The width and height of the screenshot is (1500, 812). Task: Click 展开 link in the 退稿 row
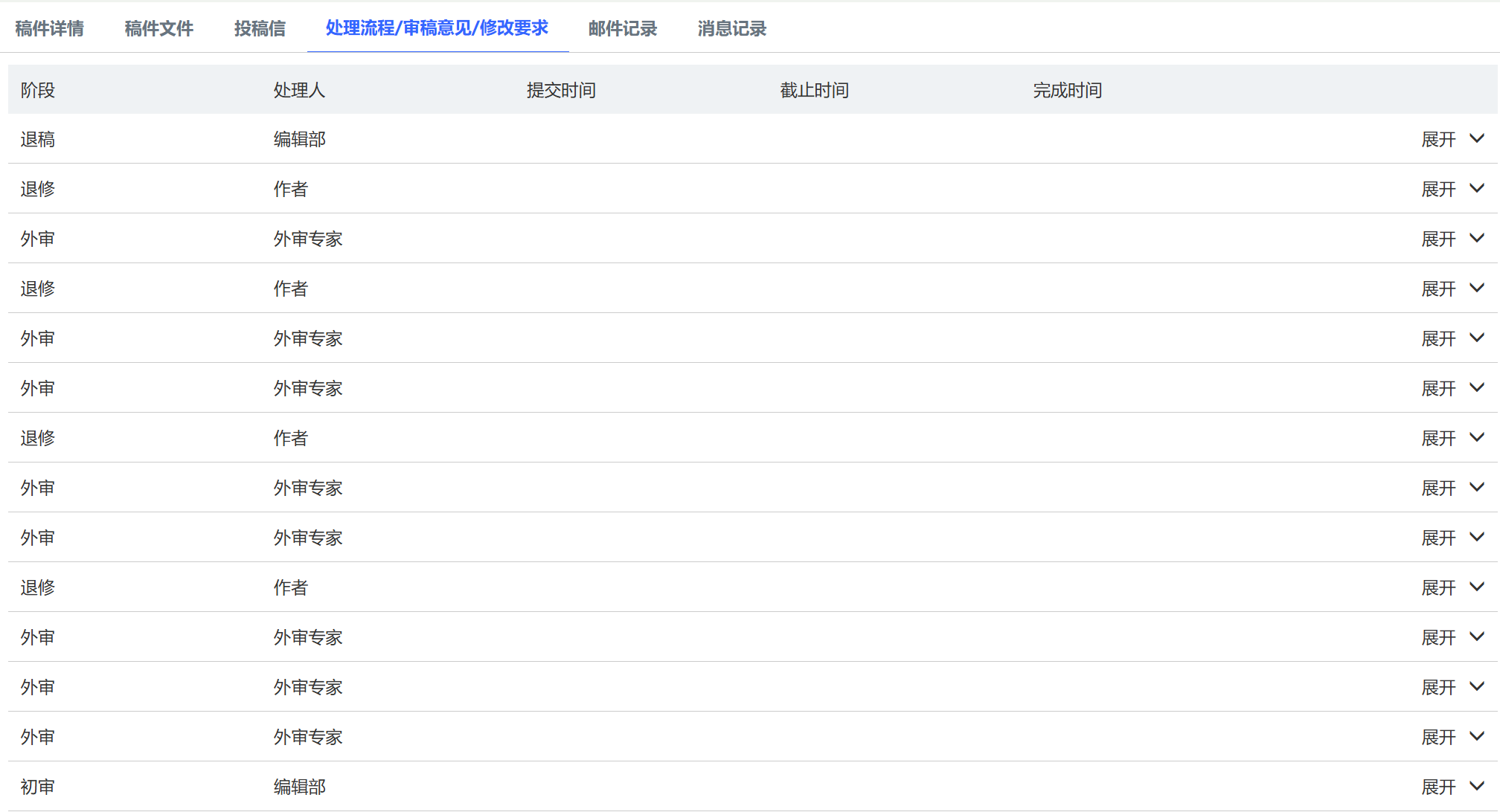coord(1438,139)
